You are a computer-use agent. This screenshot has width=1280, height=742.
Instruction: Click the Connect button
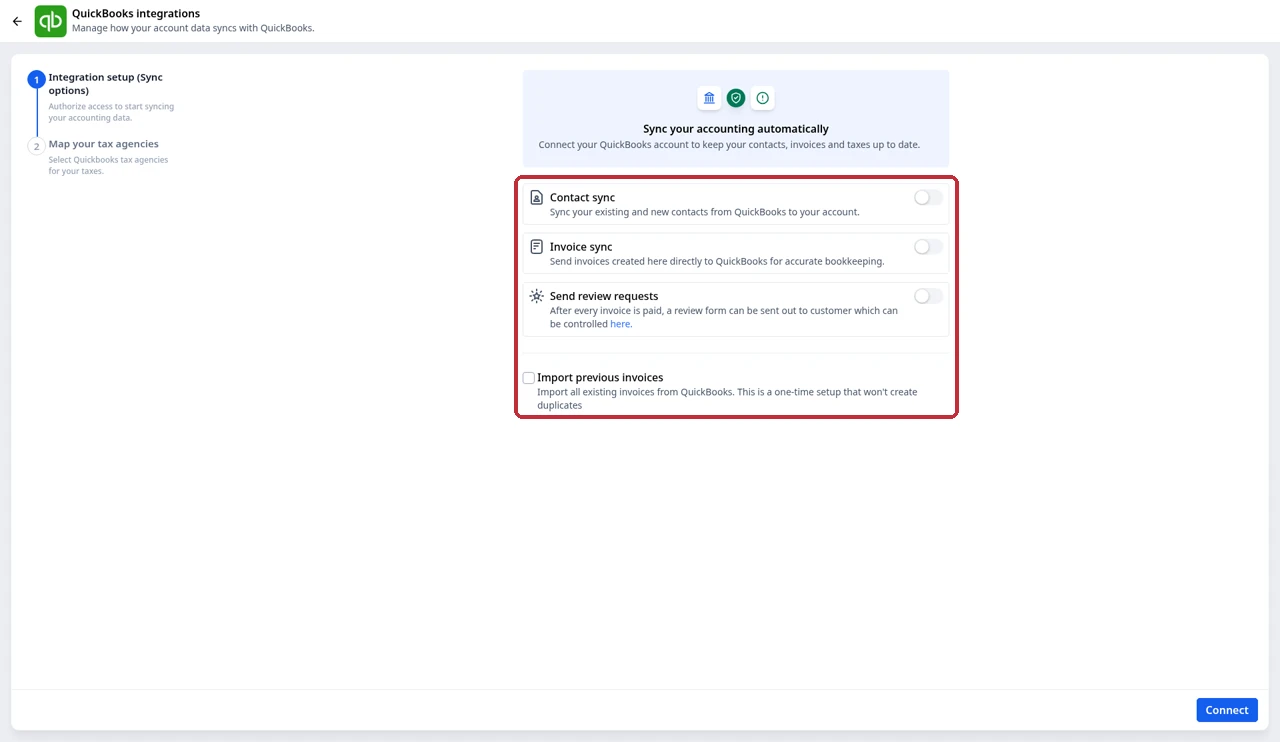pos(1227,710)
